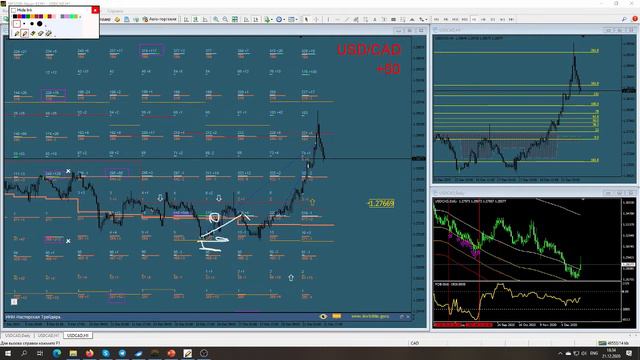This screenshot has height=360, width=640.
Task: Switch timeframe to H4
Action: [483, 19]
